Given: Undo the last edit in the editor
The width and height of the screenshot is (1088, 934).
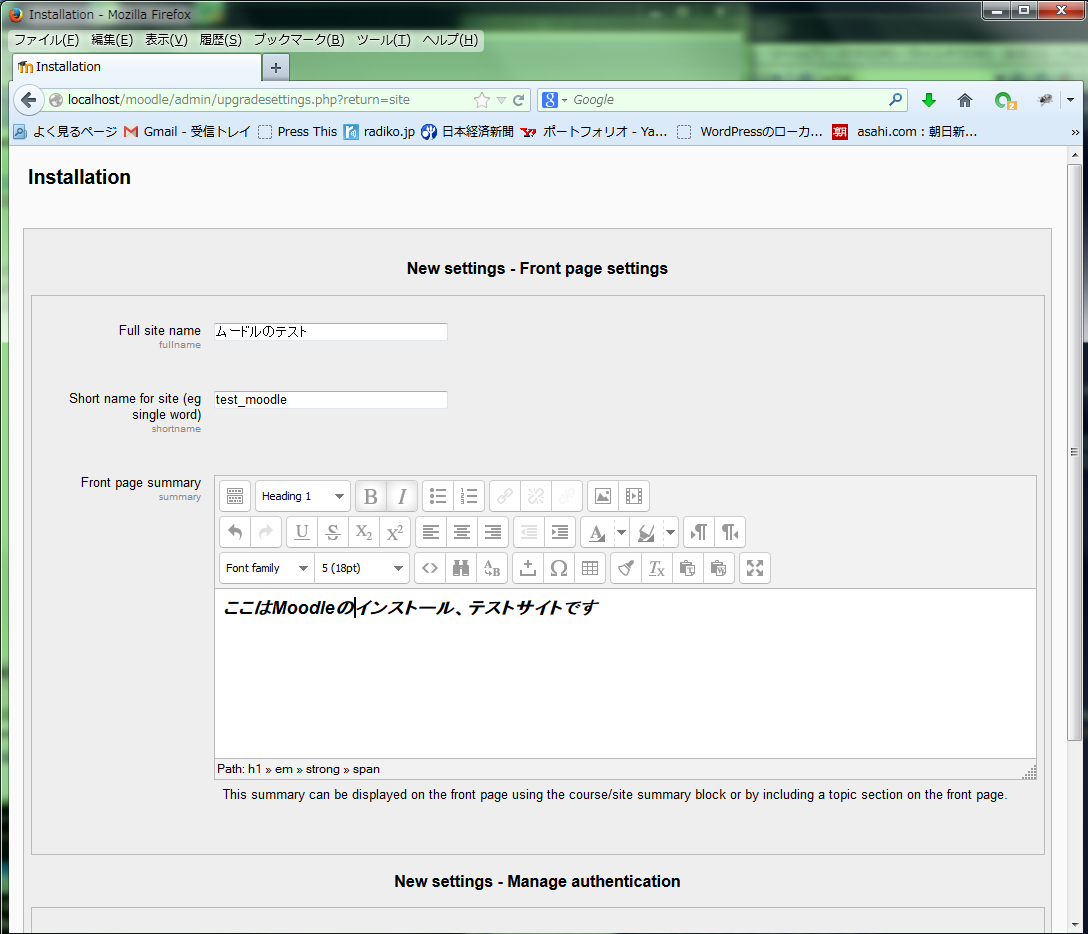Looking at the screenshot, I should [x=235, y=532].
